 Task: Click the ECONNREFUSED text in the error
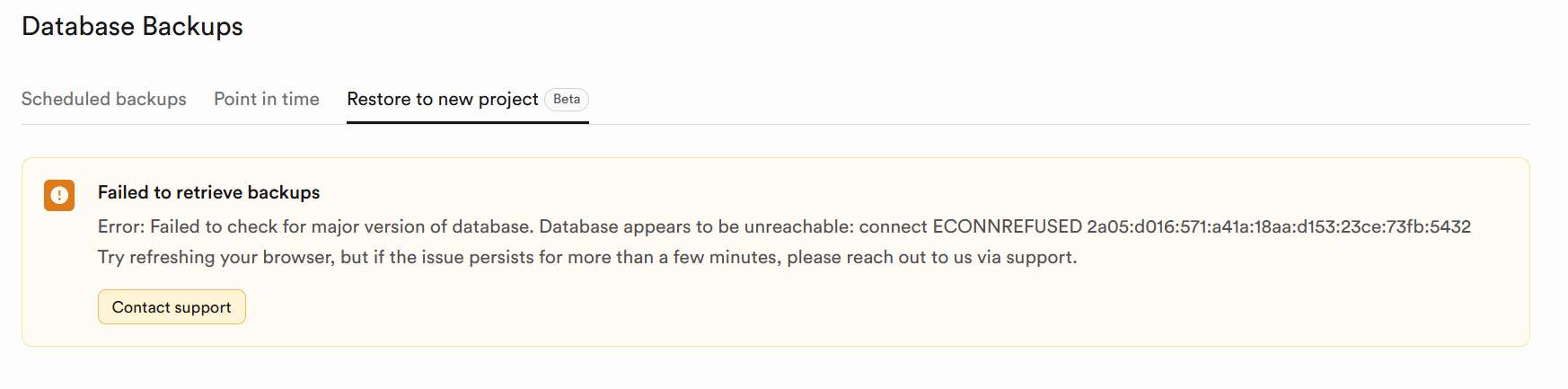(x=1007, y=226)
